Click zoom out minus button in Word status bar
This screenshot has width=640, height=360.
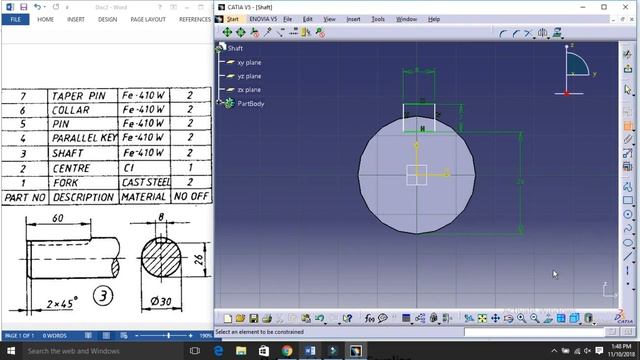tap(137, 336)
